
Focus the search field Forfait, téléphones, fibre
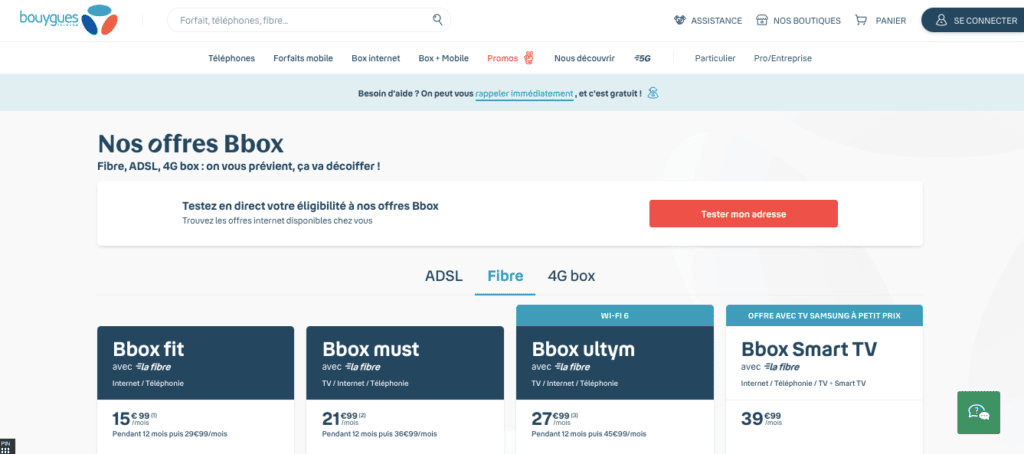(x=309, y=20)
